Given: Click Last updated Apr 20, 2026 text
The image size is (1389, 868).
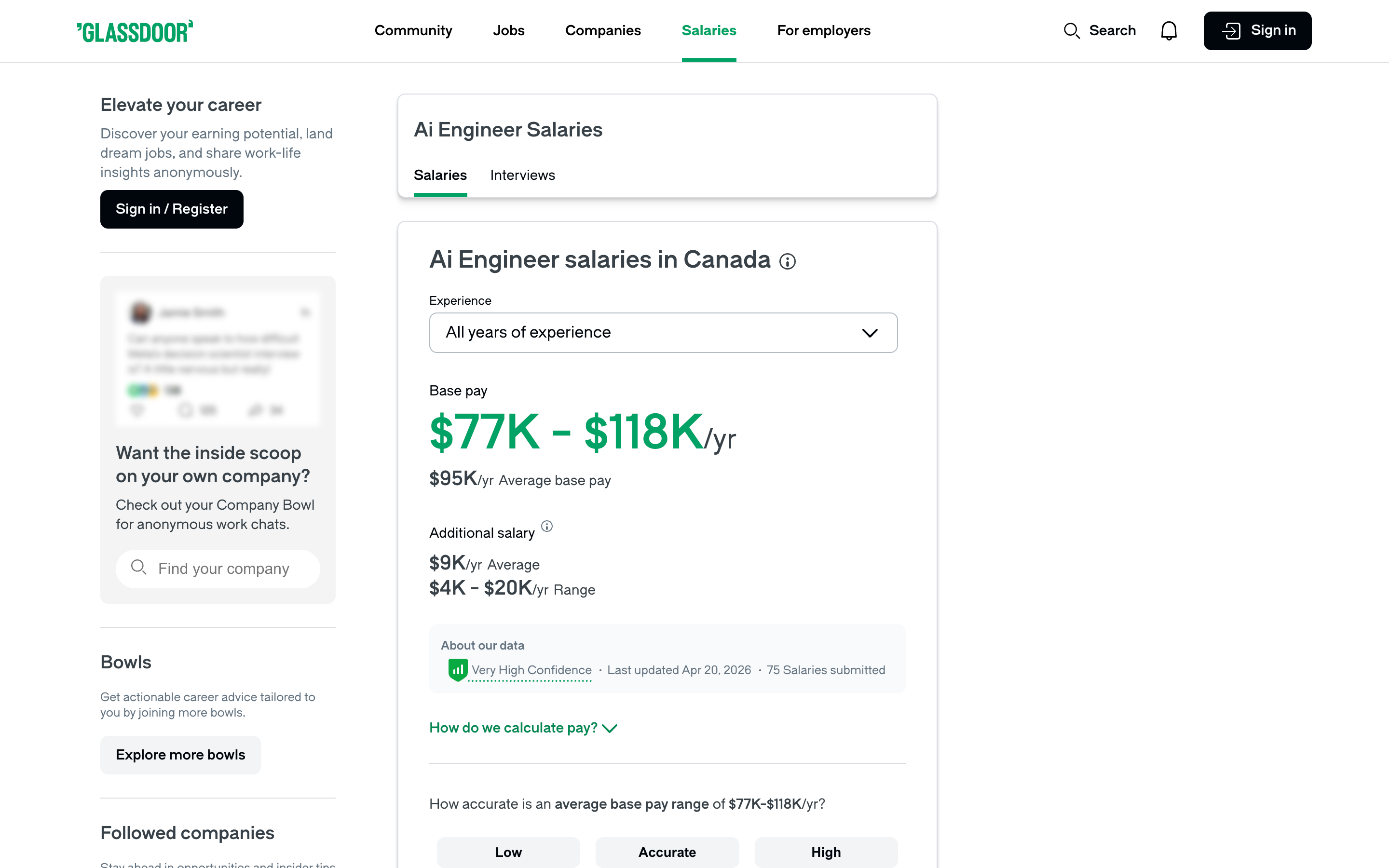Looking at the screenshot, I should click(679, 670).
